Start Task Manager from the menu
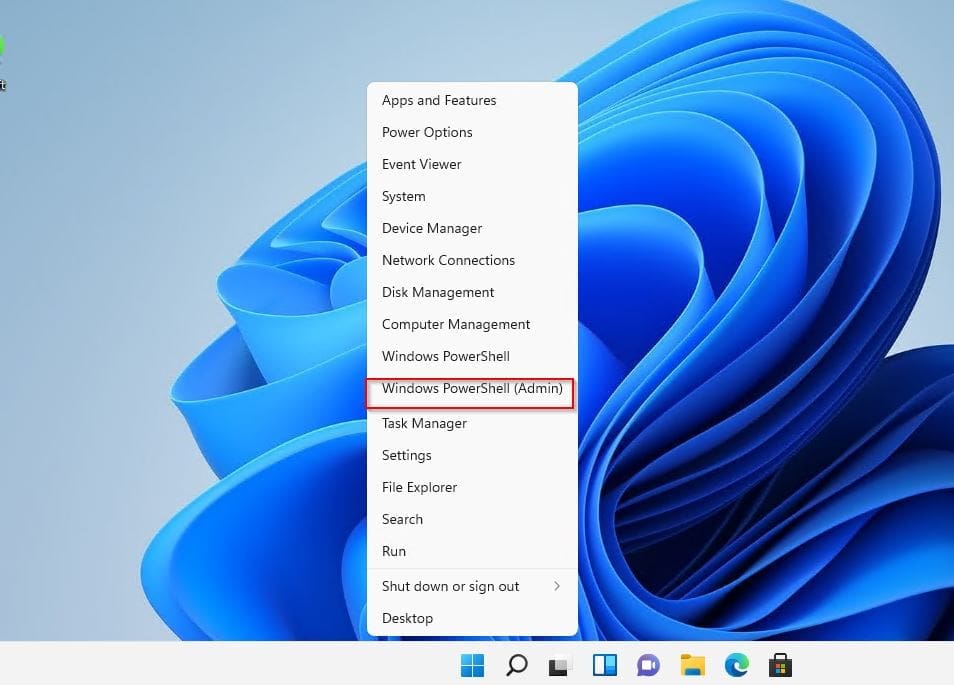The height and width of the screenshot is (685, 954). pos(424,423)
